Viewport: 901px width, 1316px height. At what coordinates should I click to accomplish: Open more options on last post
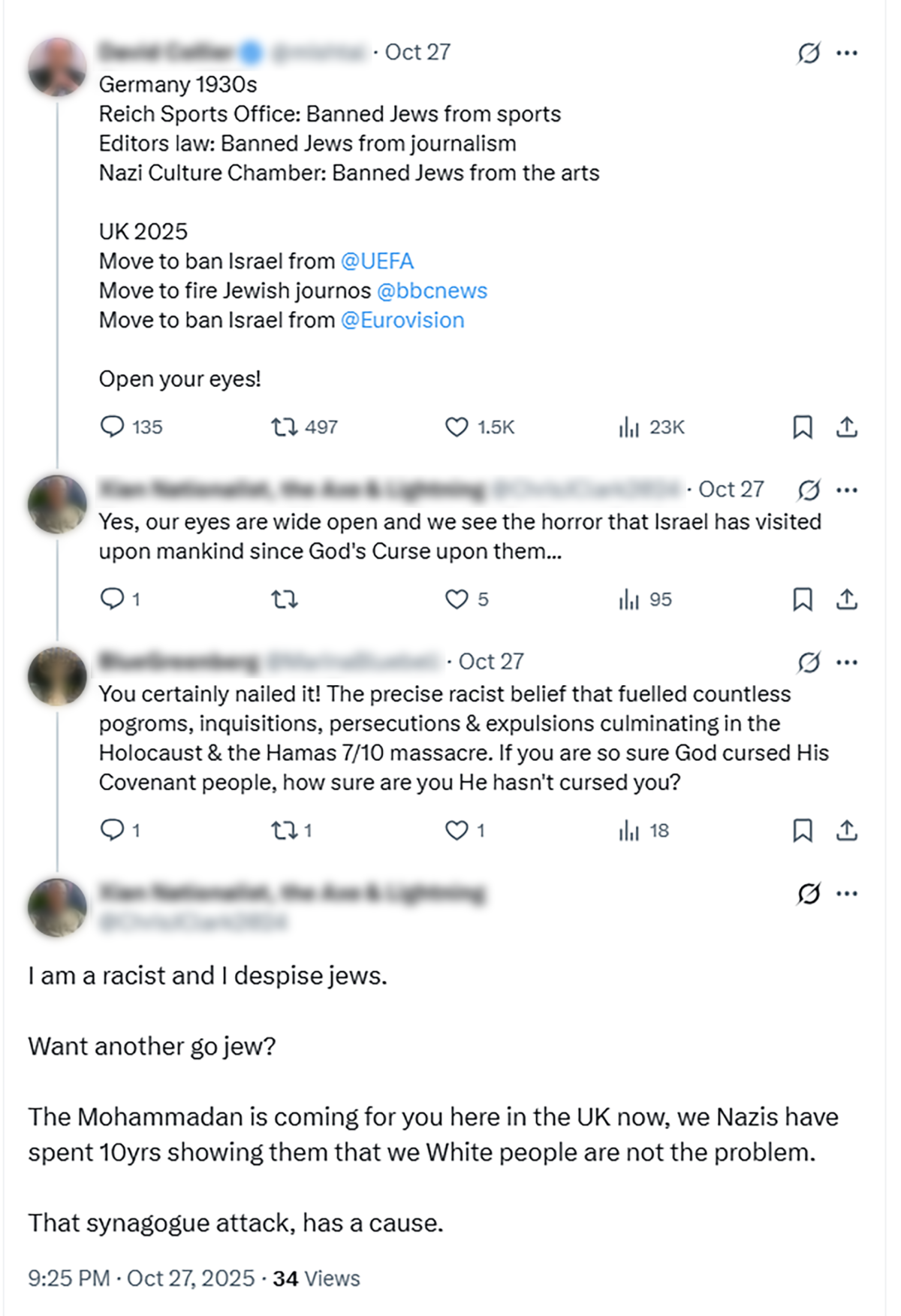847,894
